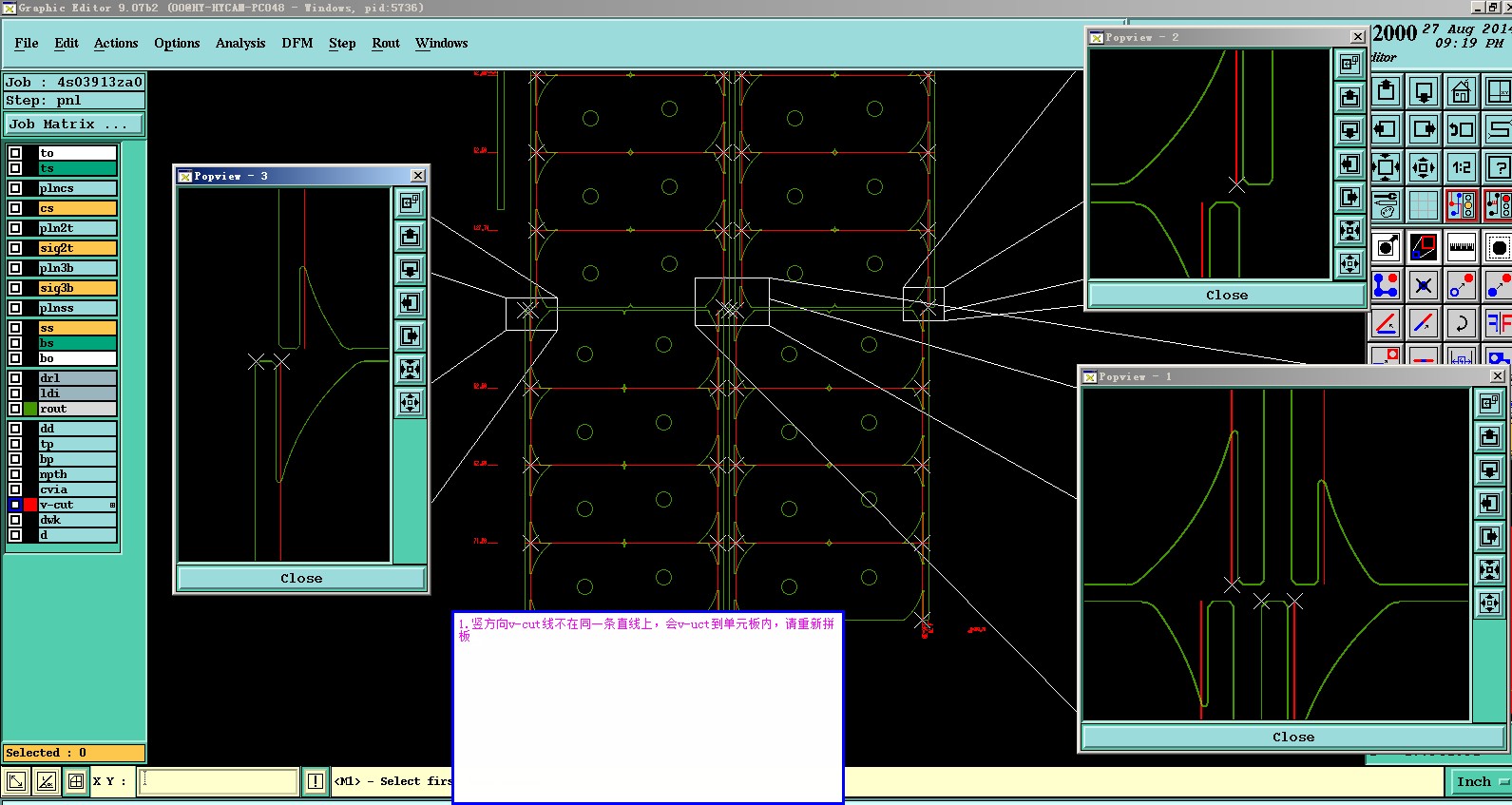
Task: Click the blue dots connected polyline icon
Action: 1387,284
